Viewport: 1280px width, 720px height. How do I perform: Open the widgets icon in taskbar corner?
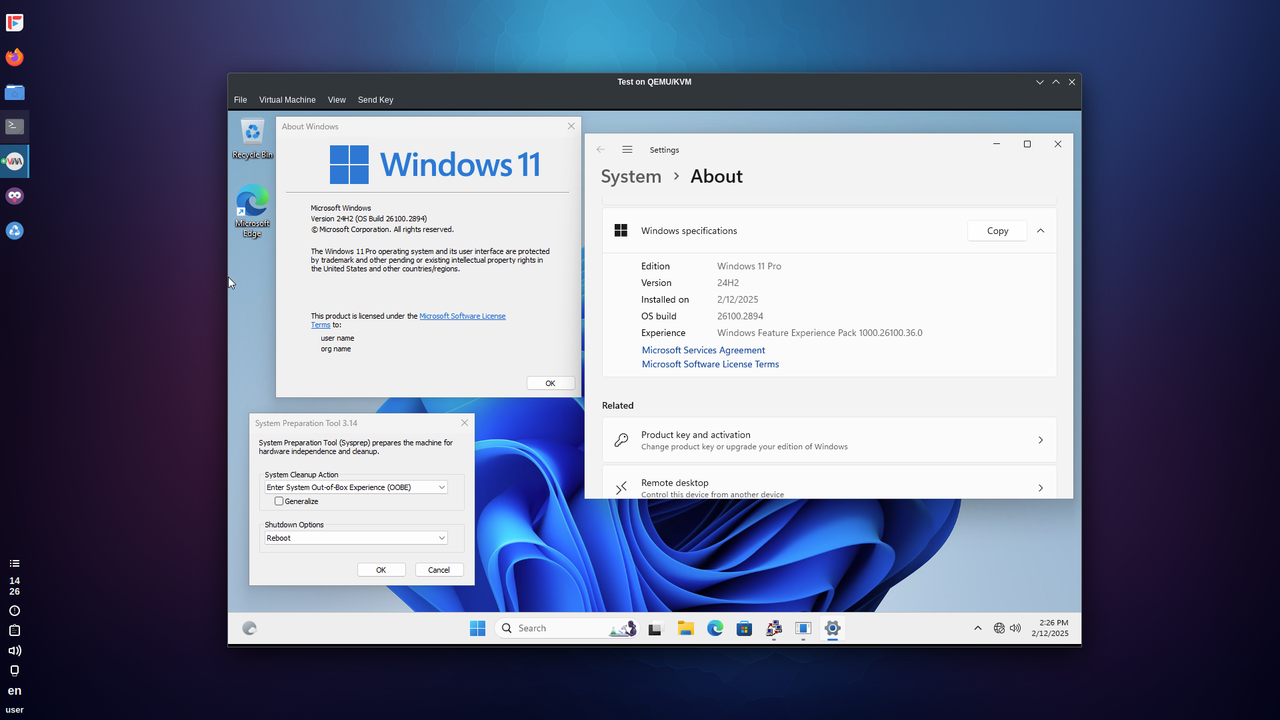pyautogui.click(x=250, y=628)
